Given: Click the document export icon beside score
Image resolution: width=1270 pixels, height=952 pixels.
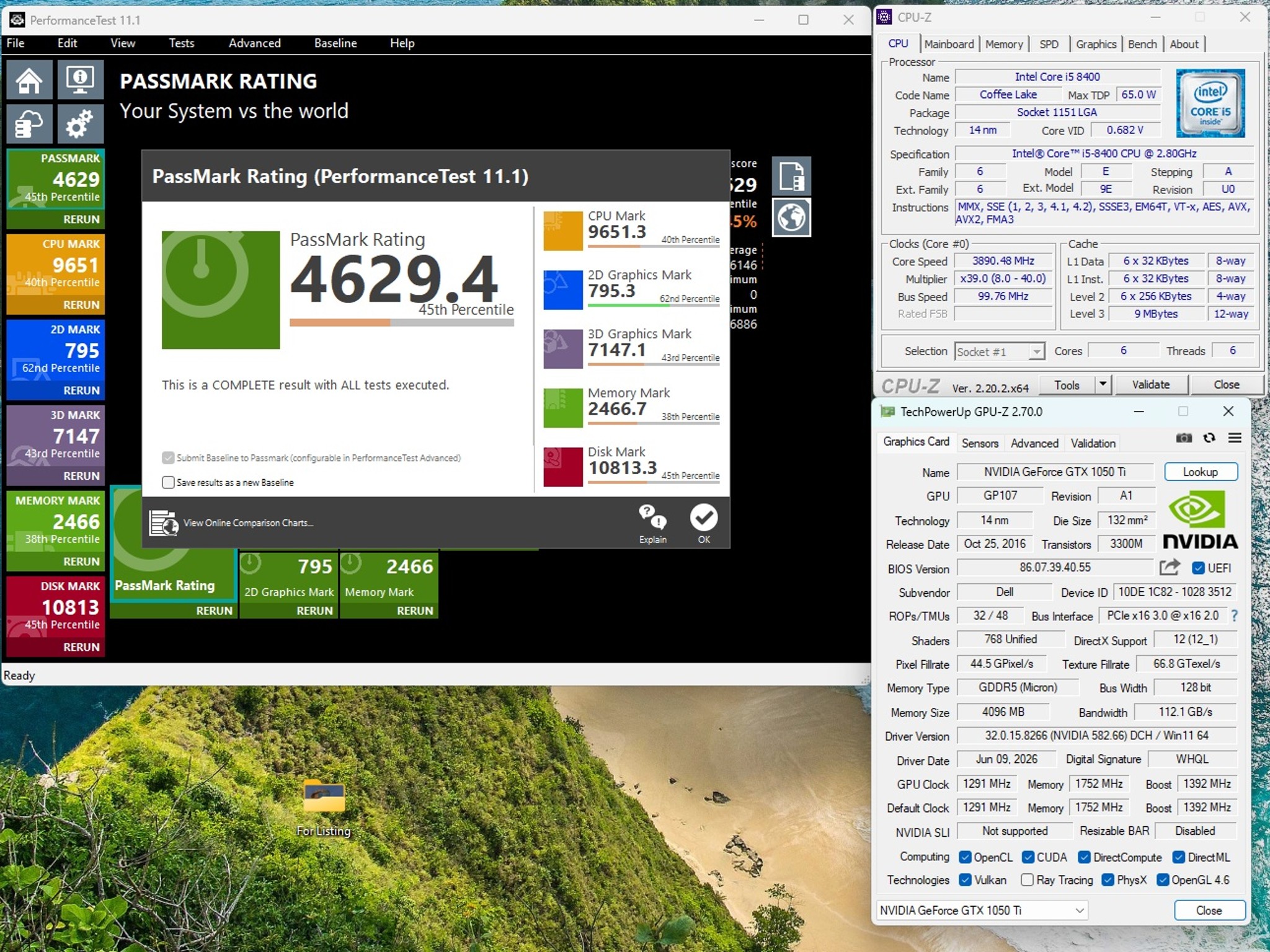Looking at the screenshot, I should click(791, 176).
